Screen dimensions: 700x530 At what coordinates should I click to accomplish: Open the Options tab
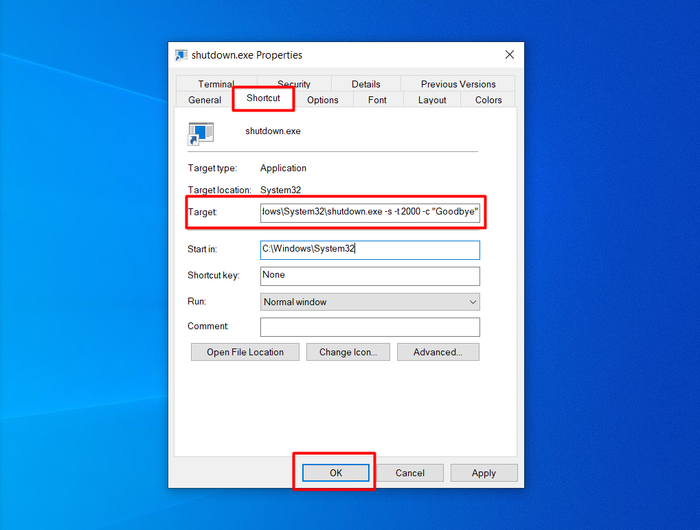pos(322,100)
